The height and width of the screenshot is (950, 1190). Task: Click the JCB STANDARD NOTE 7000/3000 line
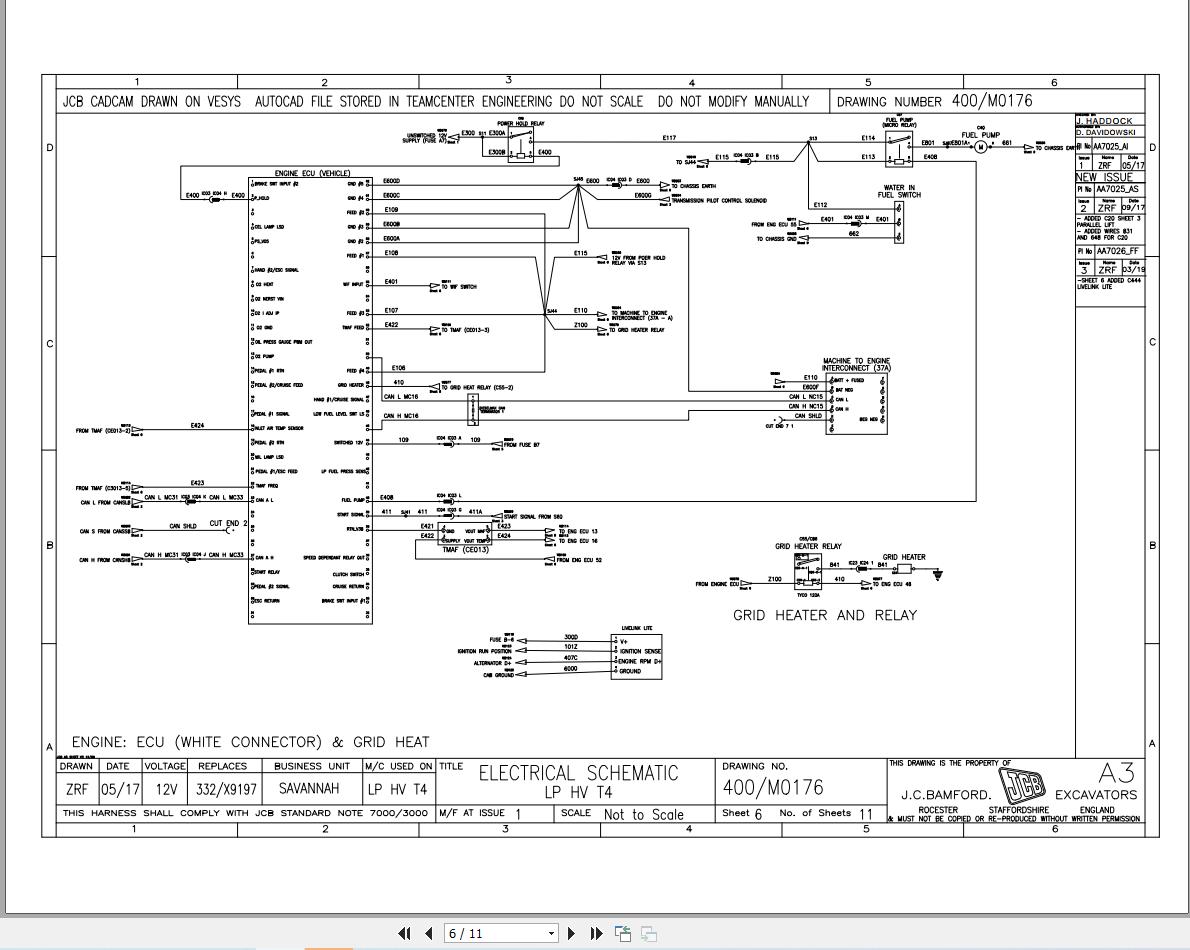pos(246,813)
